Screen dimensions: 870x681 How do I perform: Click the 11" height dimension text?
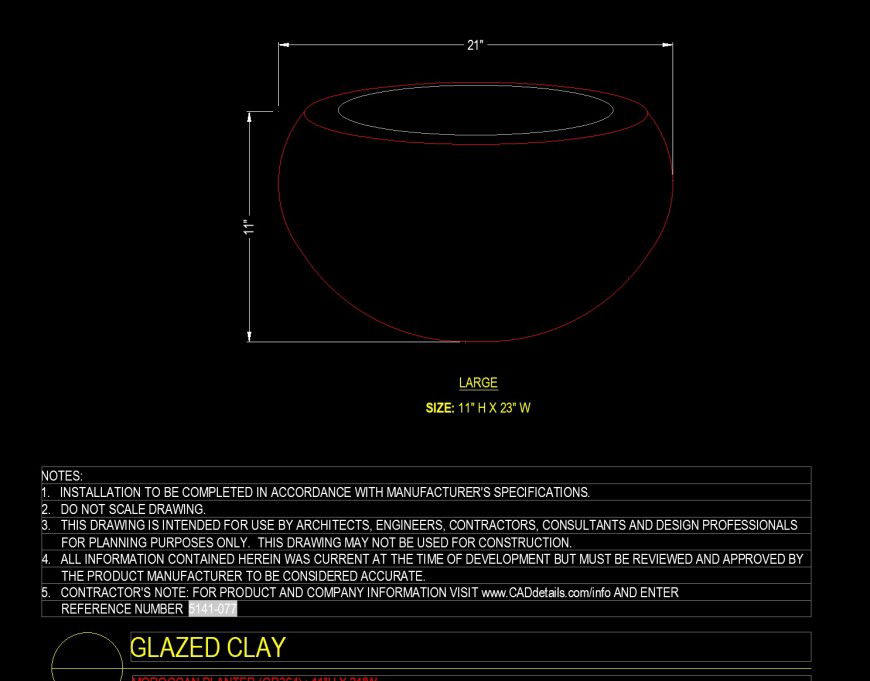tap(249, 227)
